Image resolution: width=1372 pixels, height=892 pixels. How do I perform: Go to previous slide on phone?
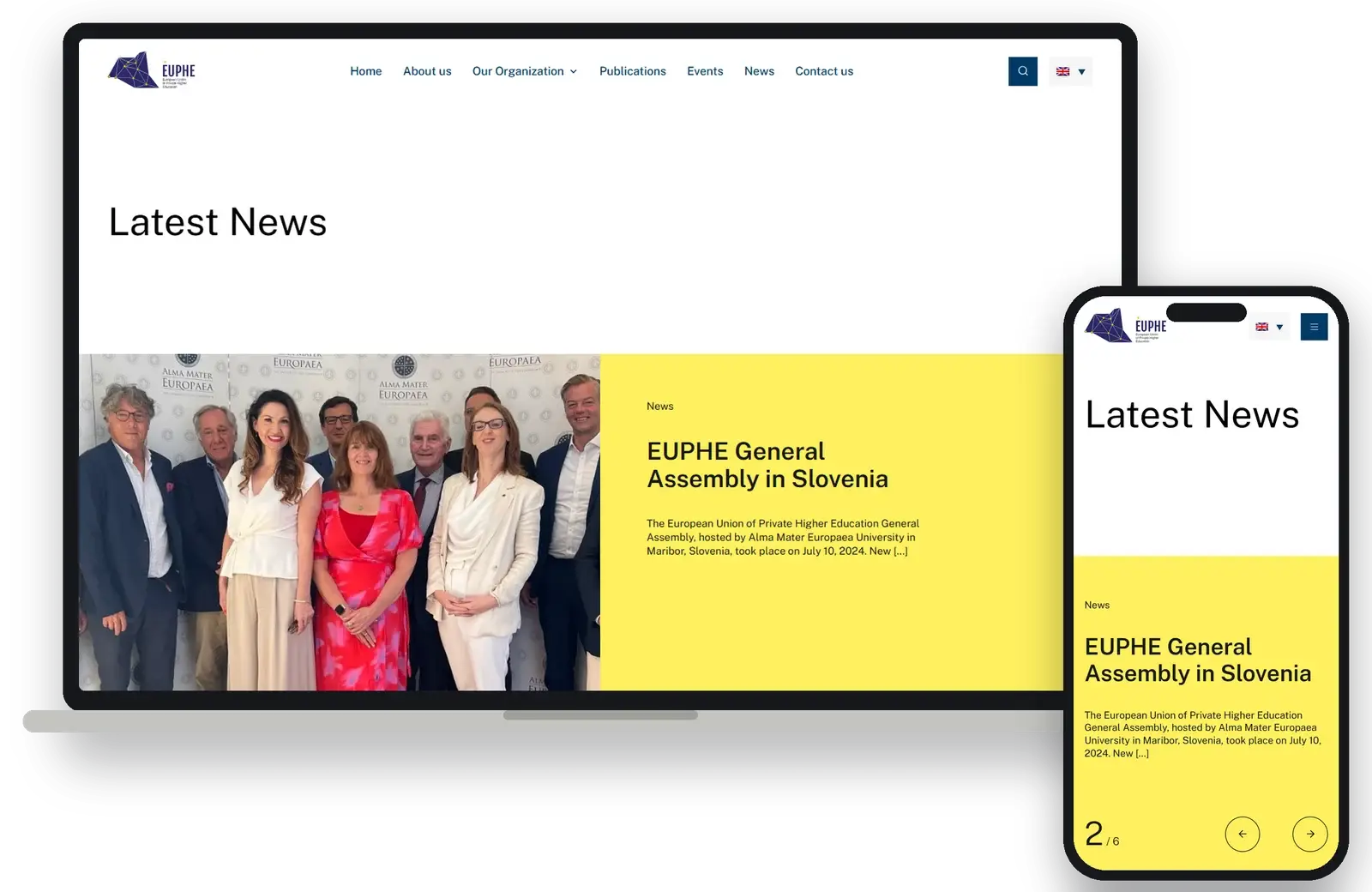click(x=1243, y=834)
